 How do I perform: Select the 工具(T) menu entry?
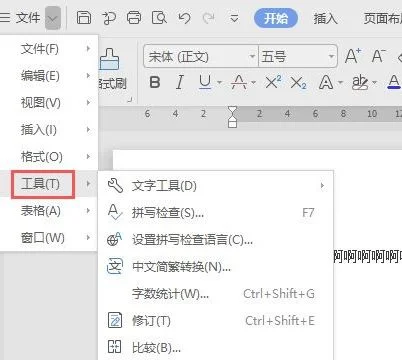49,184
